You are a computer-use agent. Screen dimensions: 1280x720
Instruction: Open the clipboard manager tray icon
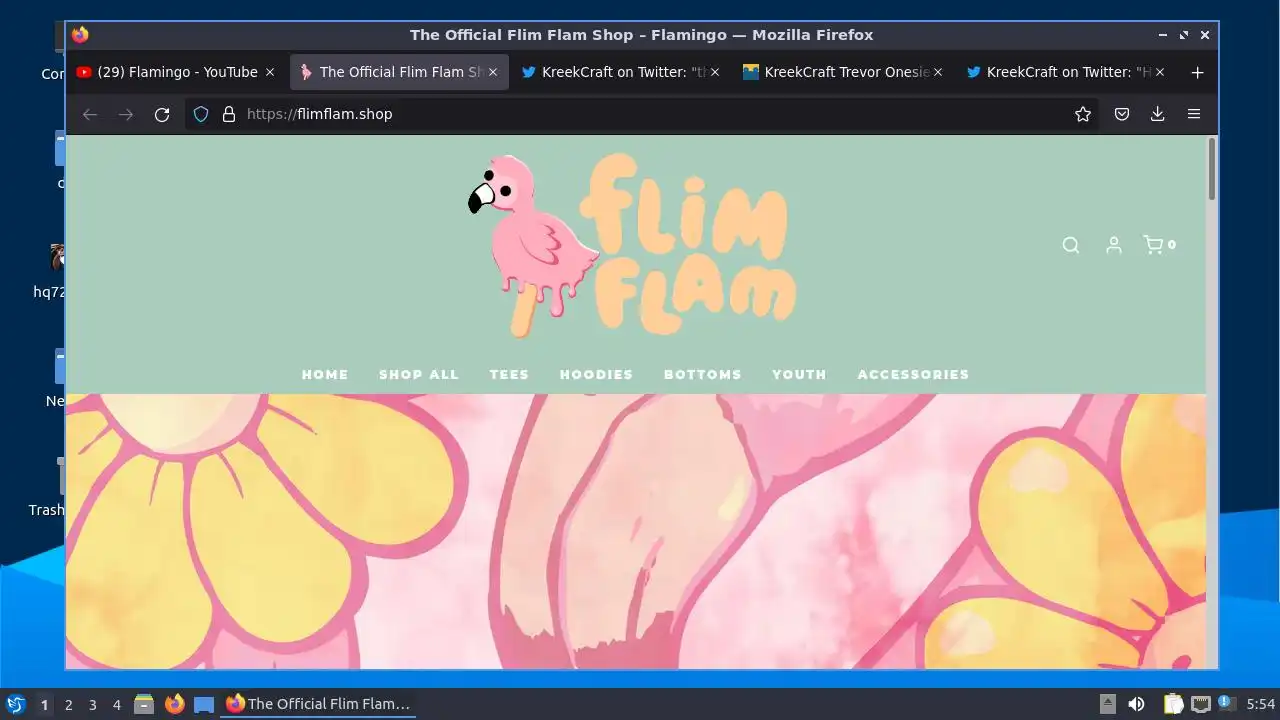pyautogui.click(x=1173, y=704)
